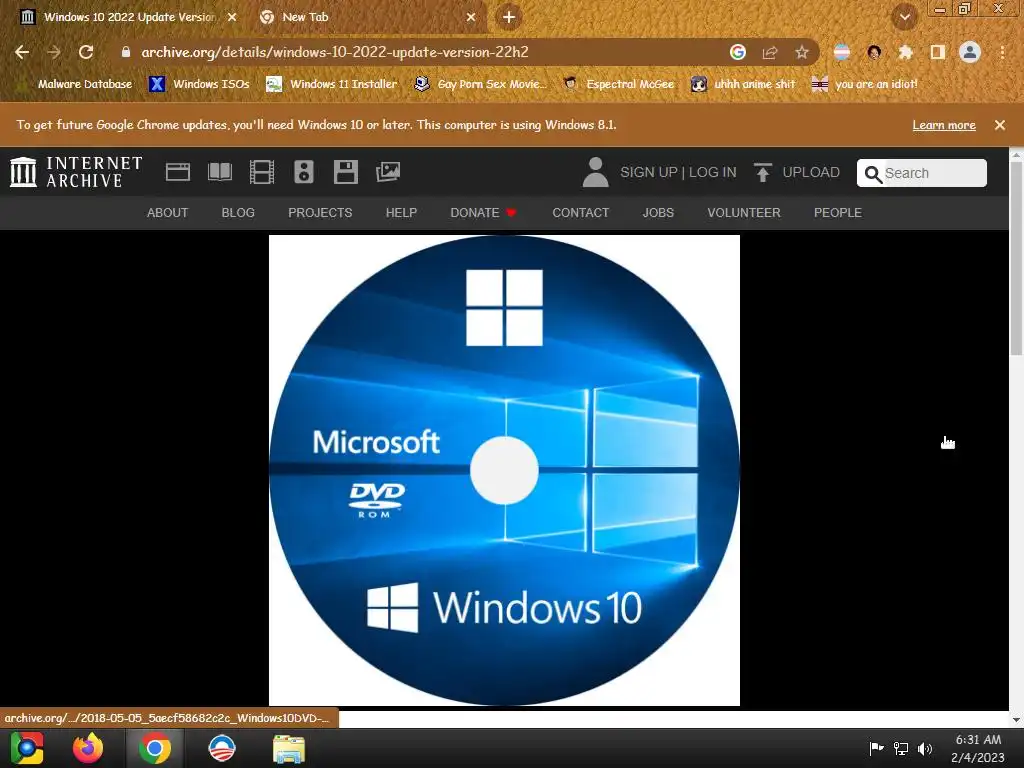Share this page via the share icon
This screenshot has height=768, width=1024.
coord(770,52)
